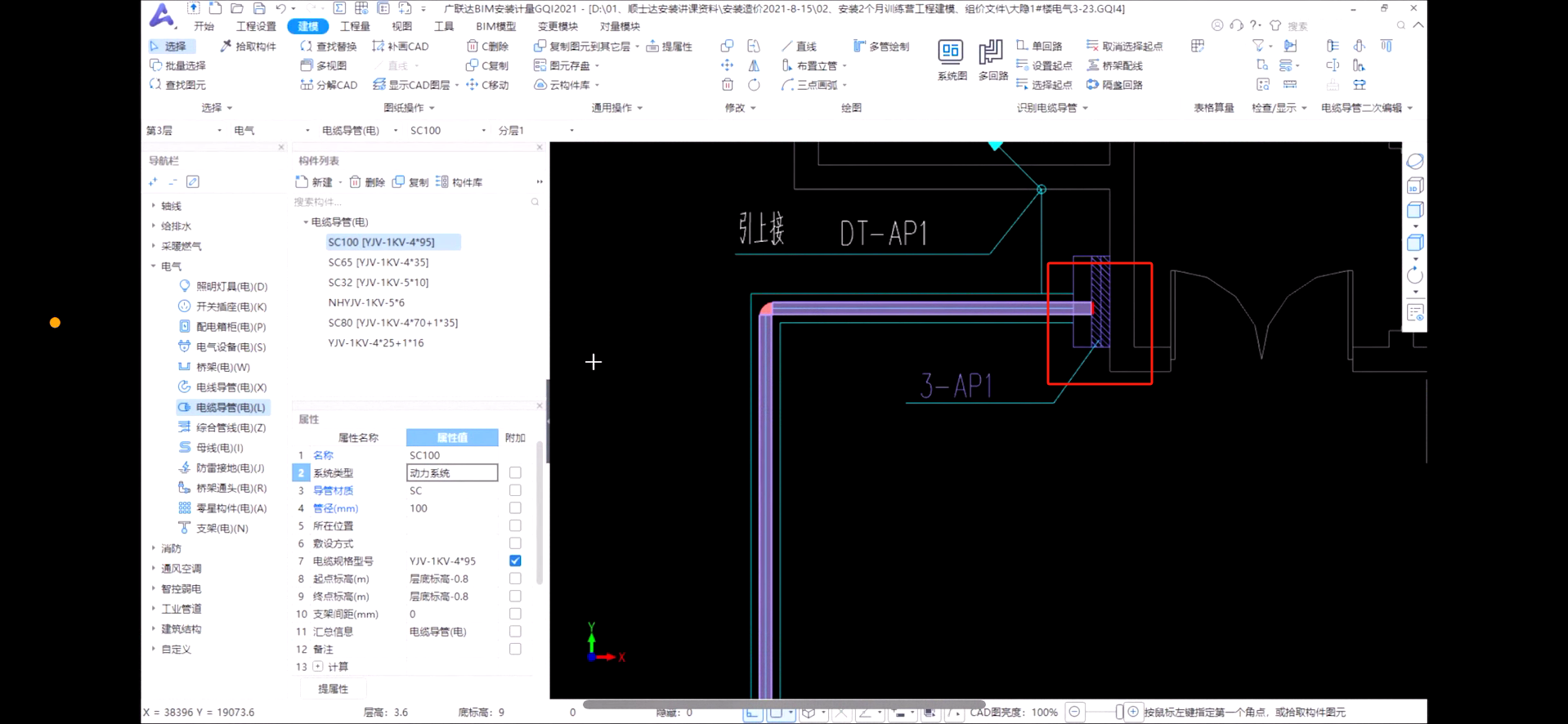
Task: Click the 分解CAD tool
Action: click(329, 85)
